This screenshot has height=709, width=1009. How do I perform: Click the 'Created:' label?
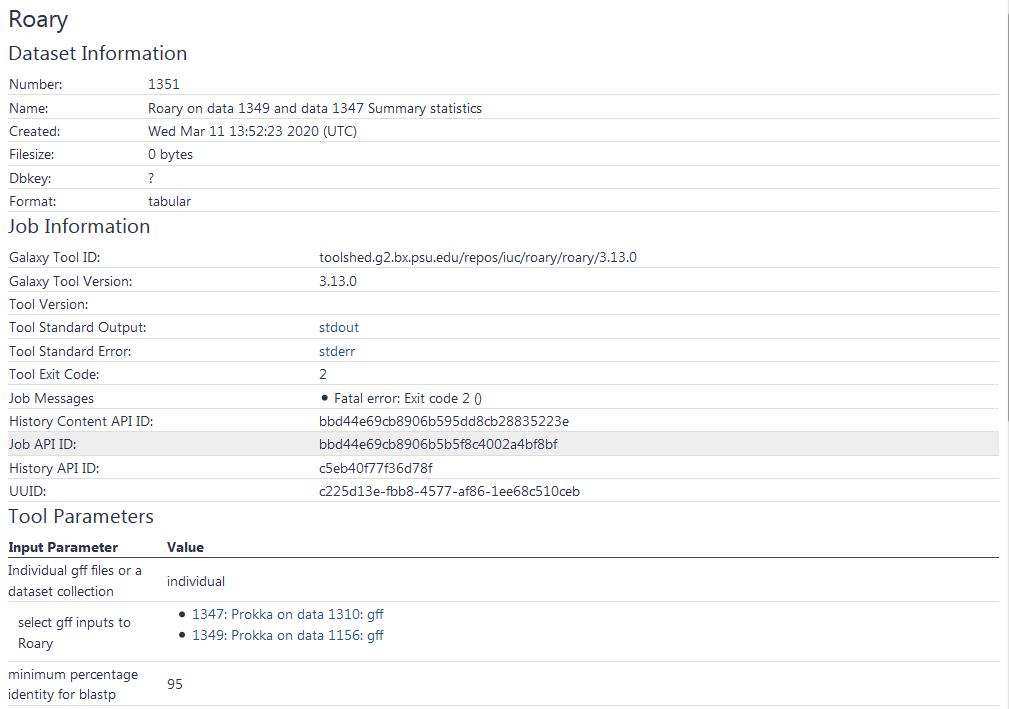[34, 131]
